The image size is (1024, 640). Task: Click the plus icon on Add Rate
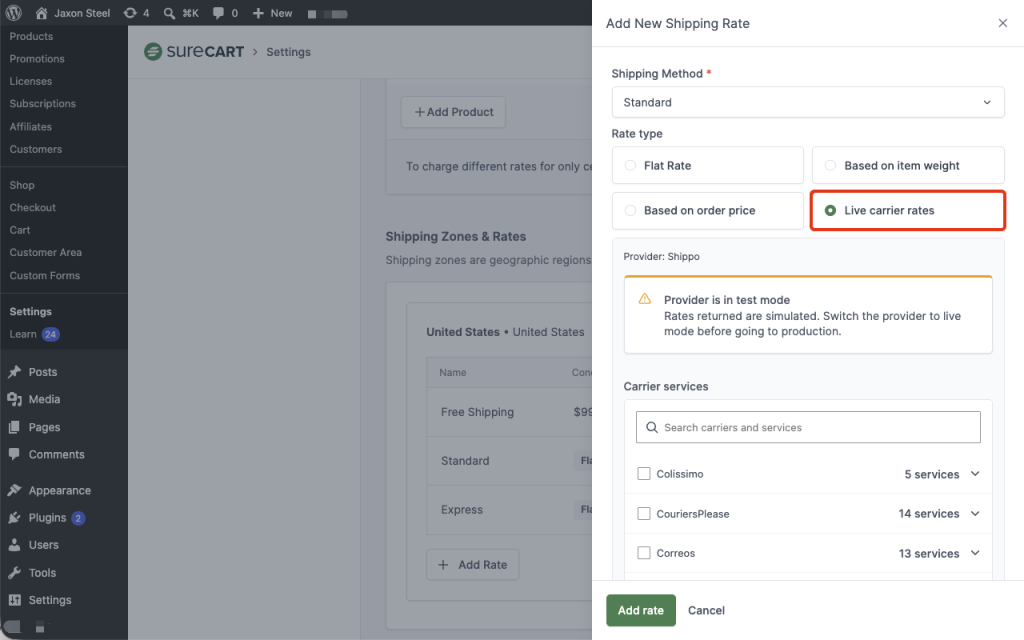point(443,565)
